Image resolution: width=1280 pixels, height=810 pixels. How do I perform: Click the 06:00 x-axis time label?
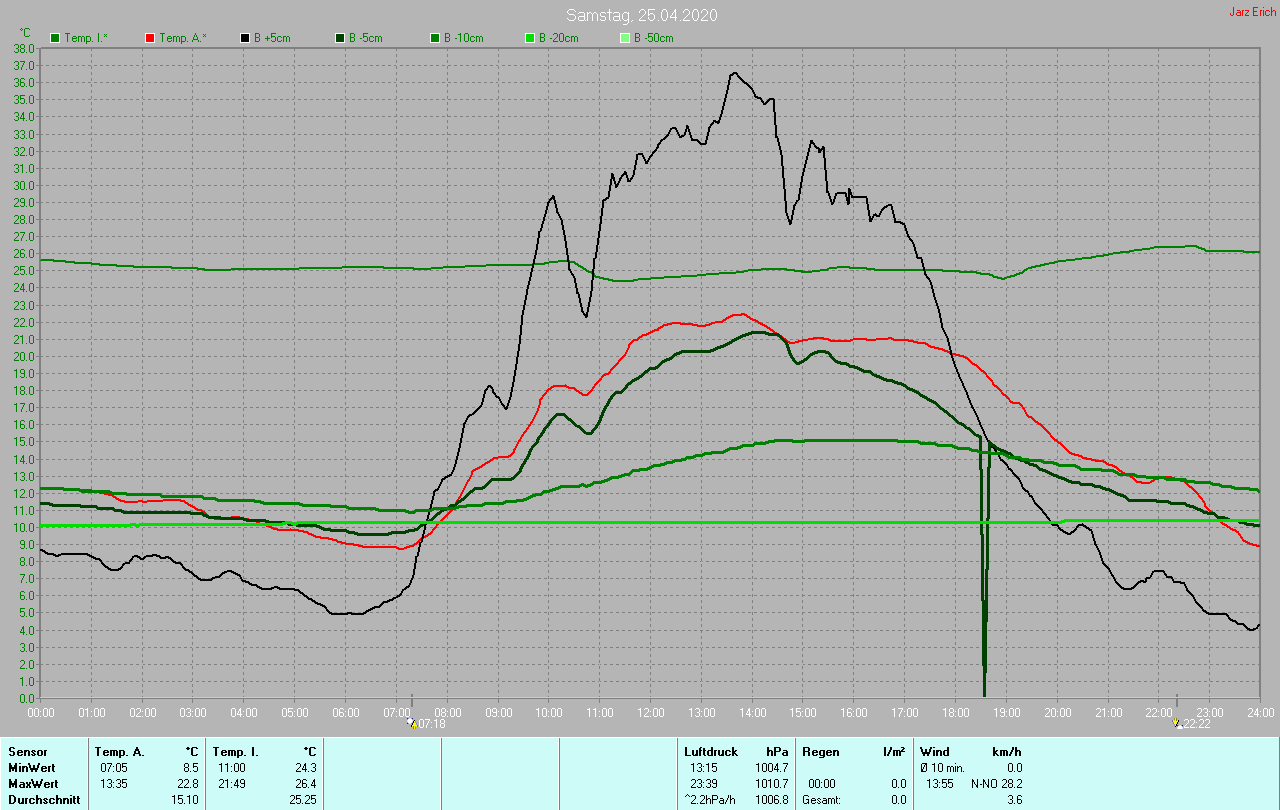[x=346, y=712]
